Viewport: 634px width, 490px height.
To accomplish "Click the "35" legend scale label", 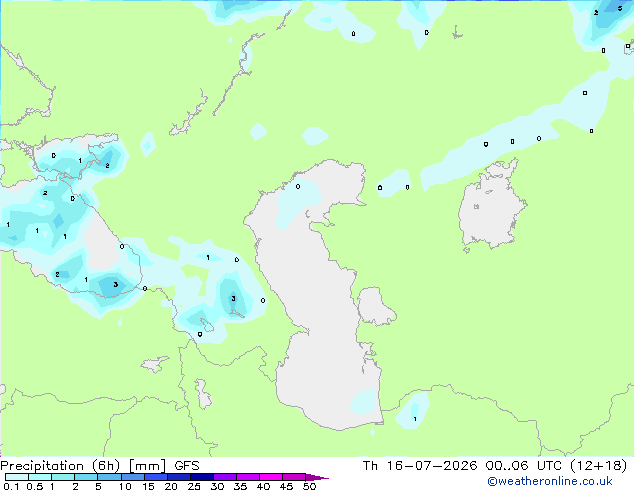I will (240, 486).
